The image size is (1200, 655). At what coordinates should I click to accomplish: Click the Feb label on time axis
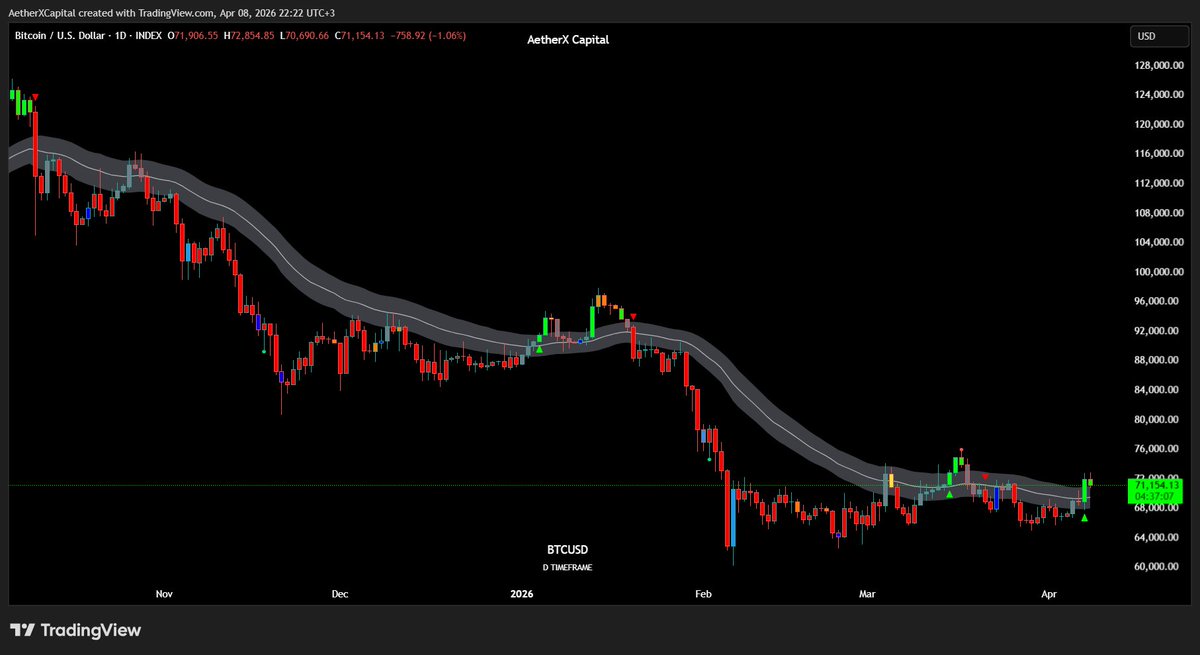tap(703, 594)
